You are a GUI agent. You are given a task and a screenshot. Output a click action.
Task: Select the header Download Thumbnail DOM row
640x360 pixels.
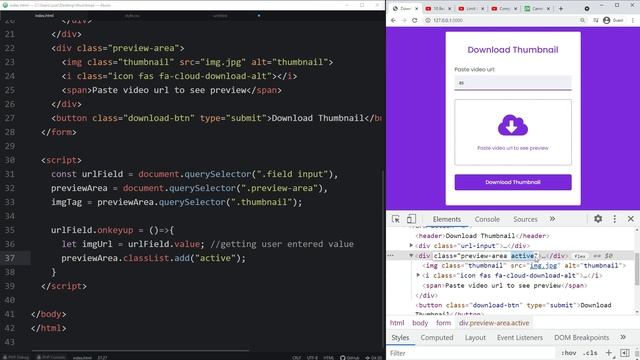482,236
